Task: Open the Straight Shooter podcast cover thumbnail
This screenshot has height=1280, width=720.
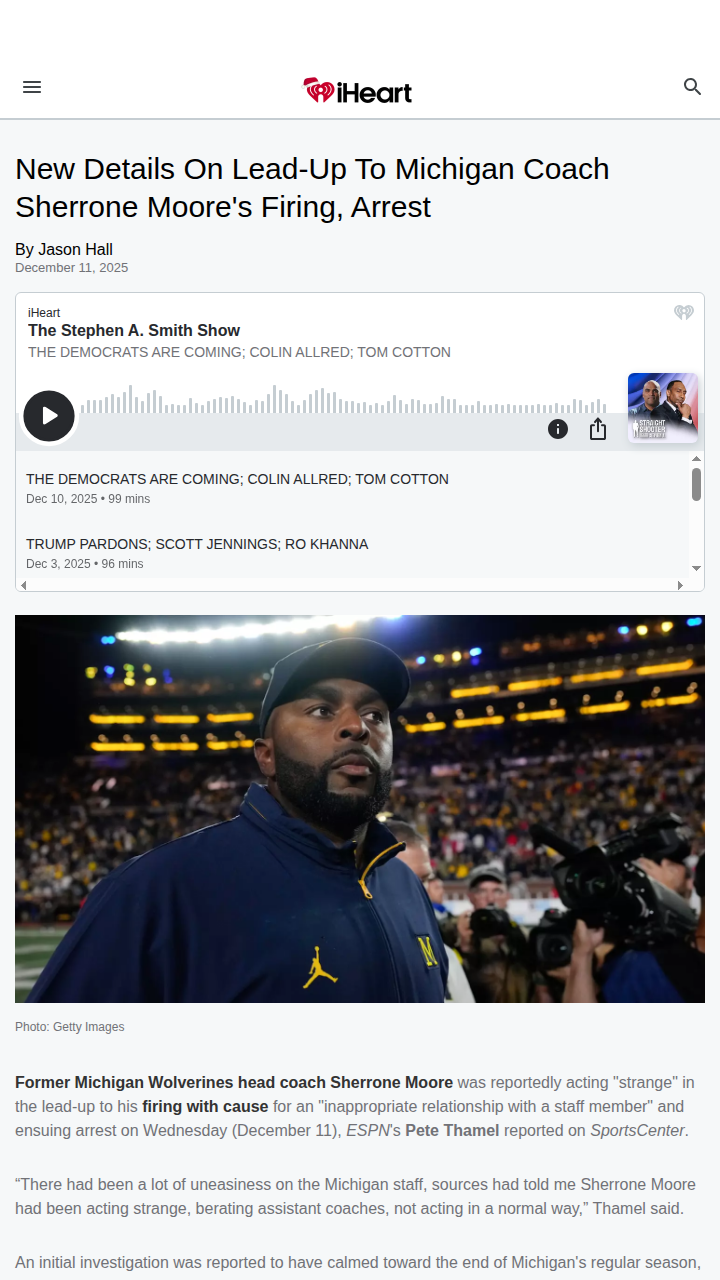Action: coord(663,408)
